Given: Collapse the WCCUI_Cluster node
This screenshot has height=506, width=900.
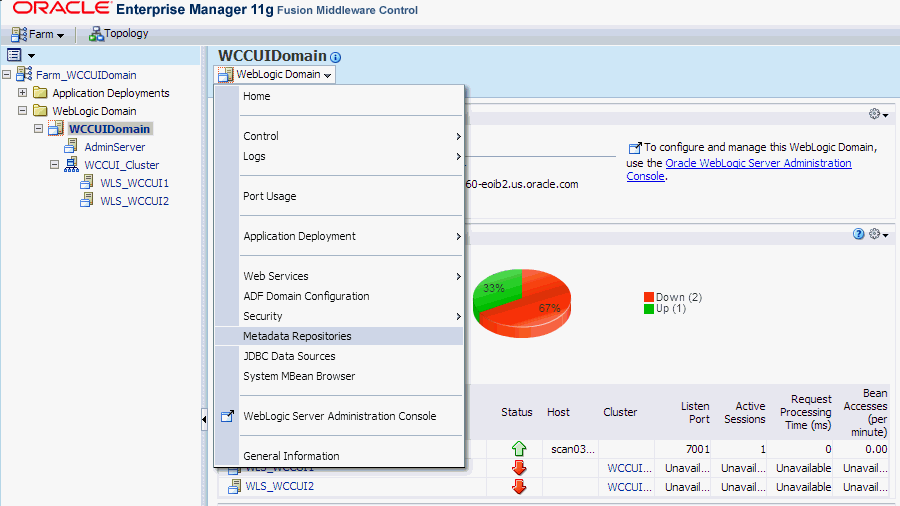Looking at the screenshot, I should [x=55, y=165].
